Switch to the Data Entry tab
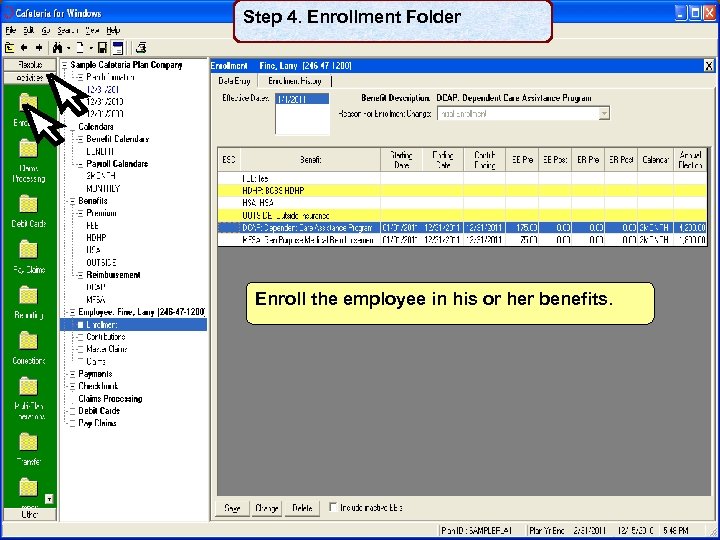Screen dimensions: 720x540 234,81
